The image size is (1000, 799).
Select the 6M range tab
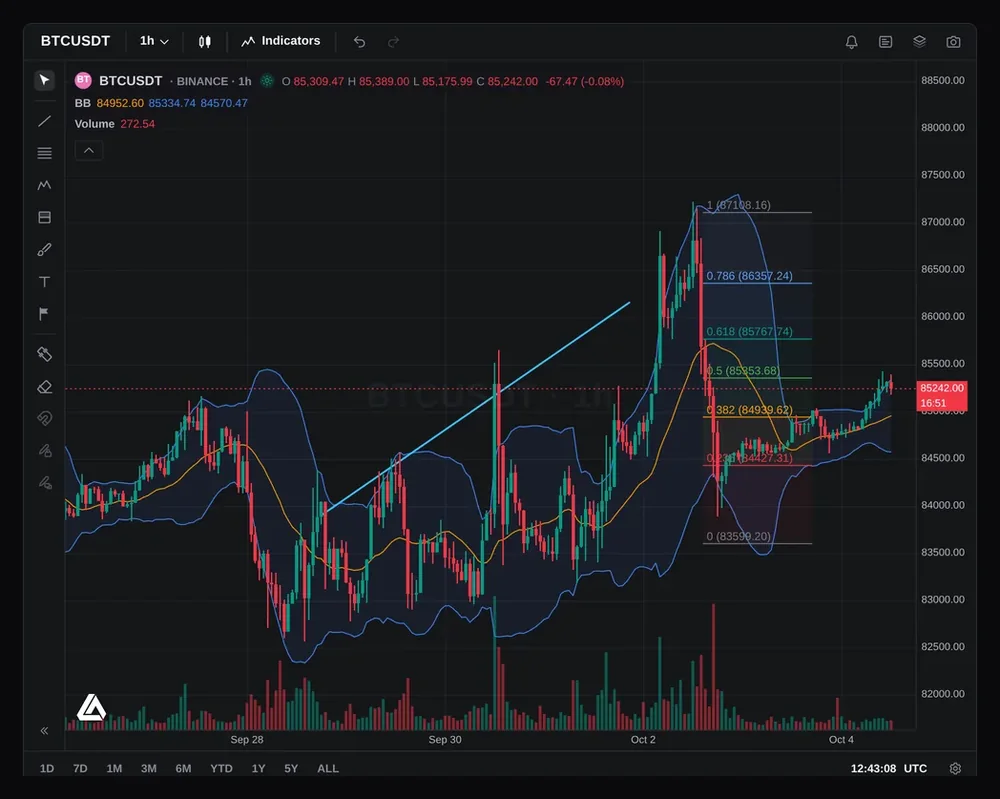[x=183, y=768]
